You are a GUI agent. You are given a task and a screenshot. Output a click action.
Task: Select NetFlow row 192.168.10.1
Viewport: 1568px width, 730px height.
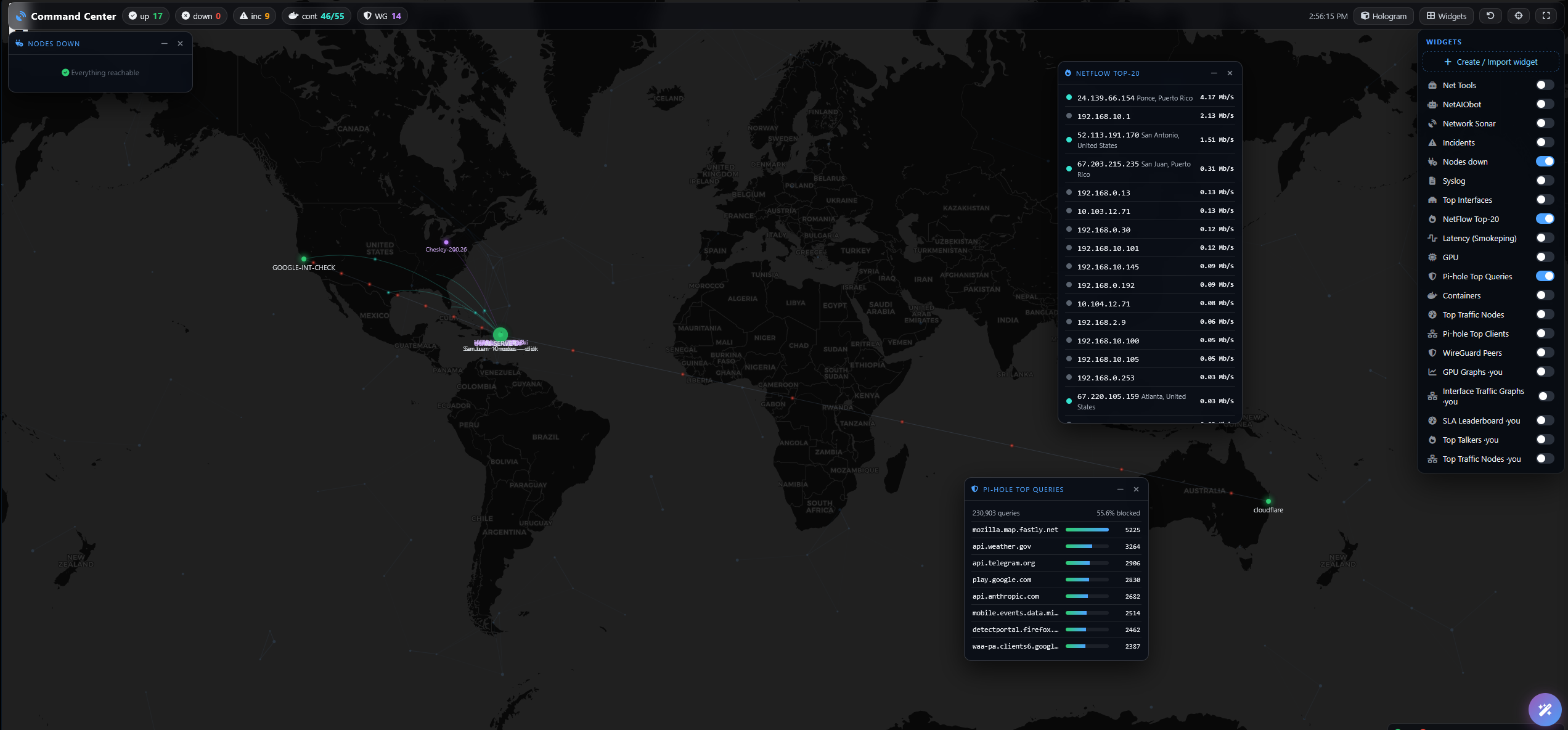point(1149,116)
